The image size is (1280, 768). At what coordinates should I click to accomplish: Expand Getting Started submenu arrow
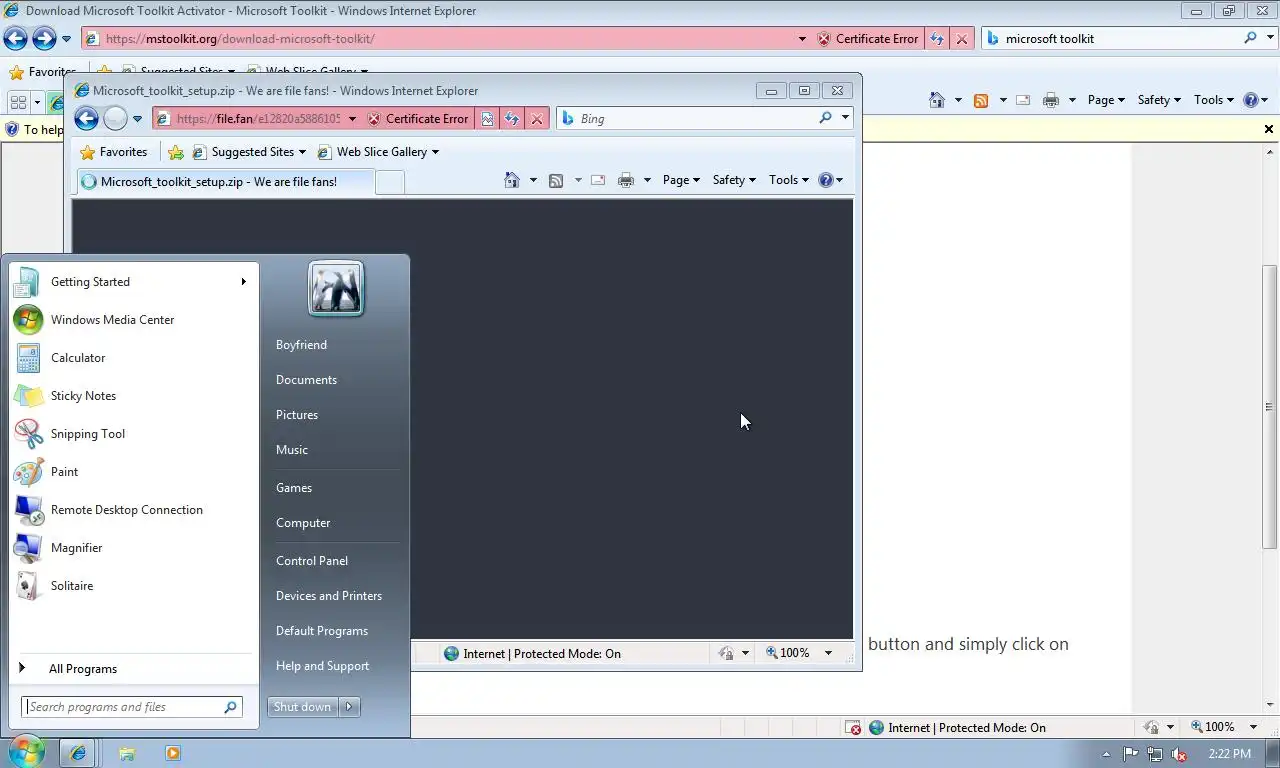243,282
